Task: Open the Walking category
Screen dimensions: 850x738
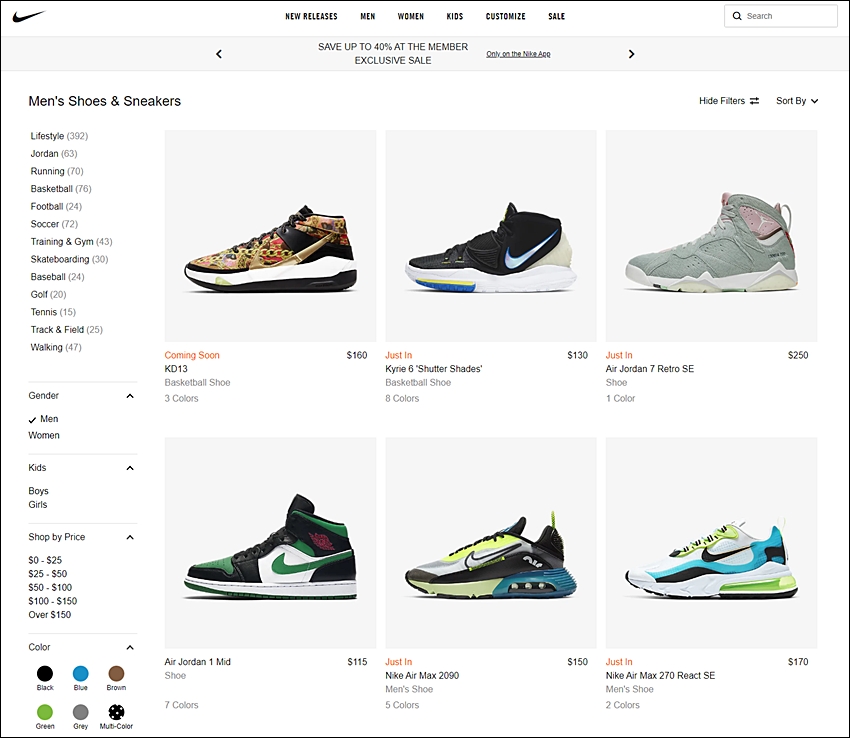Action: point(56,348)
